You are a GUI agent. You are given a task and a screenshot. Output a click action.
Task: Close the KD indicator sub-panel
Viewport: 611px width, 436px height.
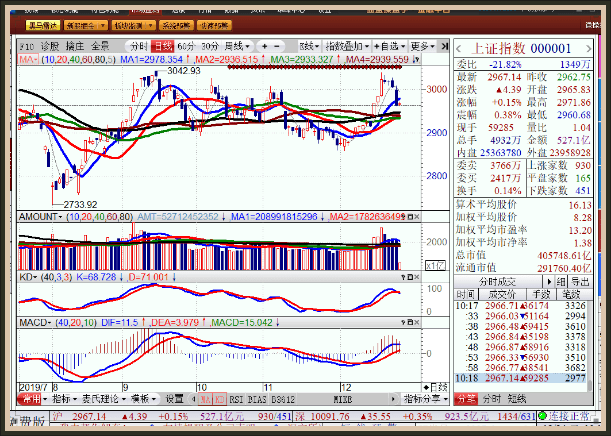417,277
